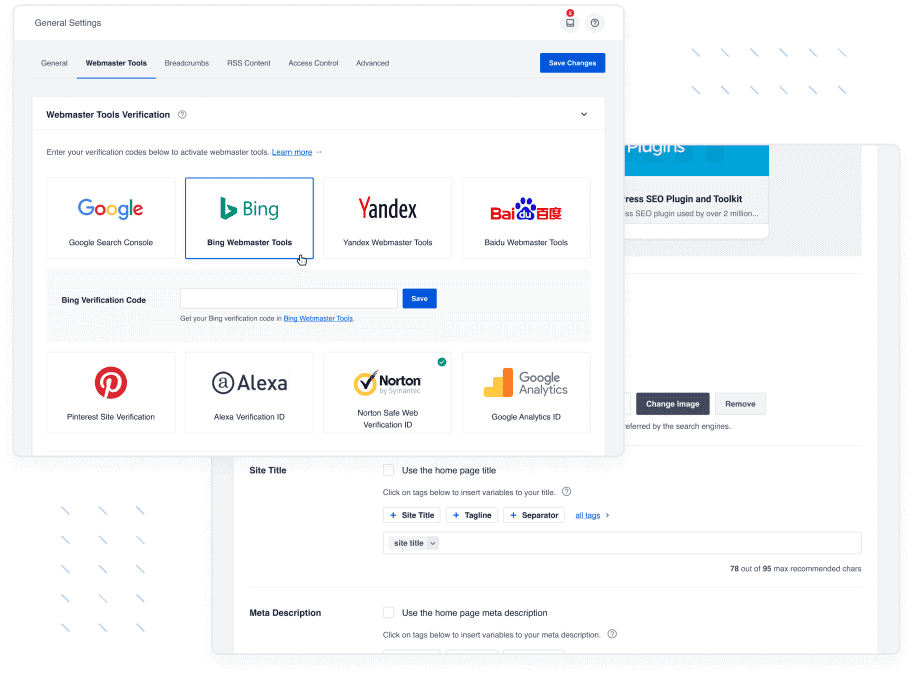Open the RSS Content tab
This screenshot has height=676, width=913.
click(x=249, y=63)
